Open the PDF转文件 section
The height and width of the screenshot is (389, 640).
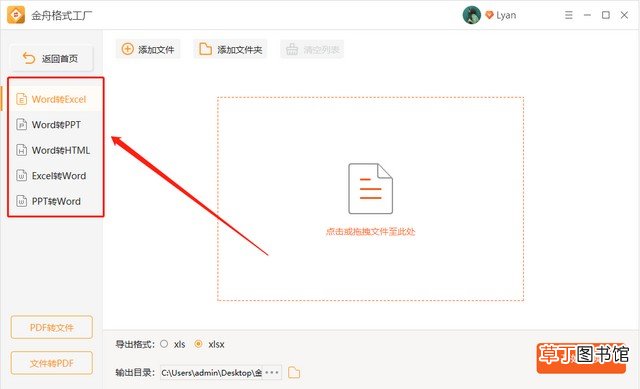51,327
